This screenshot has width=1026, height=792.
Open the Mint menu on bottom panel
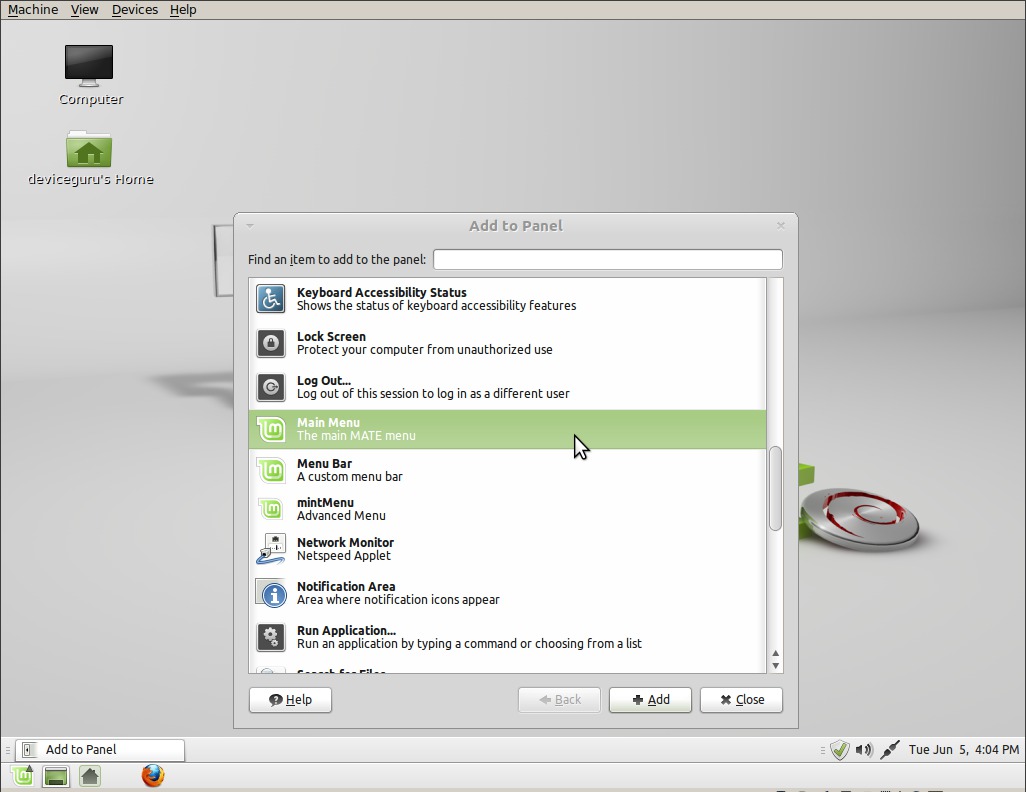click(x=22, y=776)
